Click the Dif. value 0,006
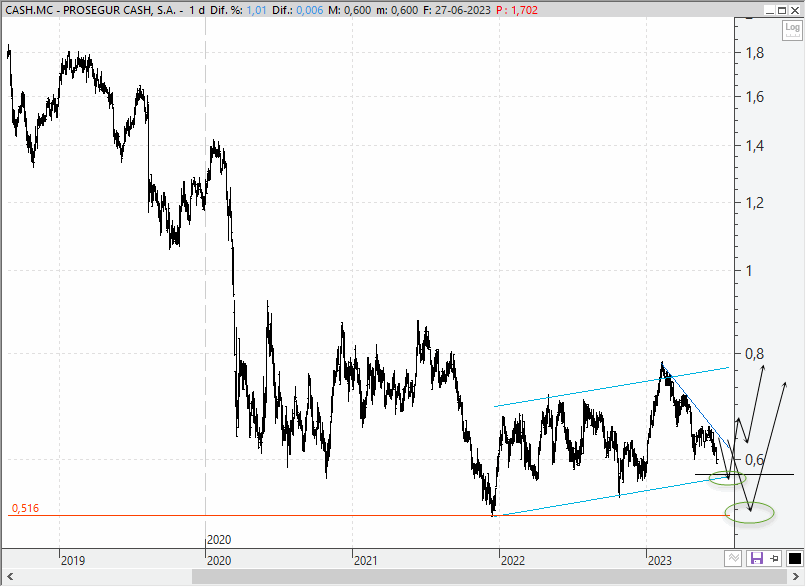The image size is (806, 587). [309, 10]
